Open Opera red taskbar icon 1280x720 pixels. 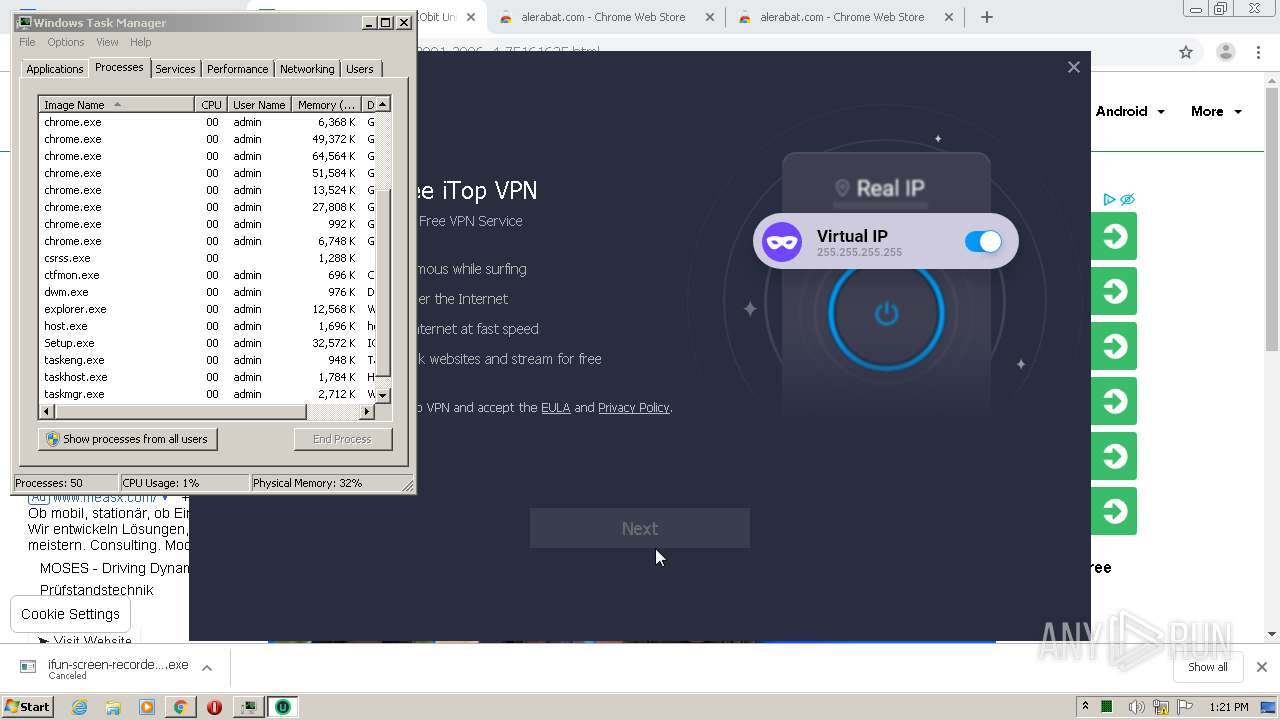[214, 707]
